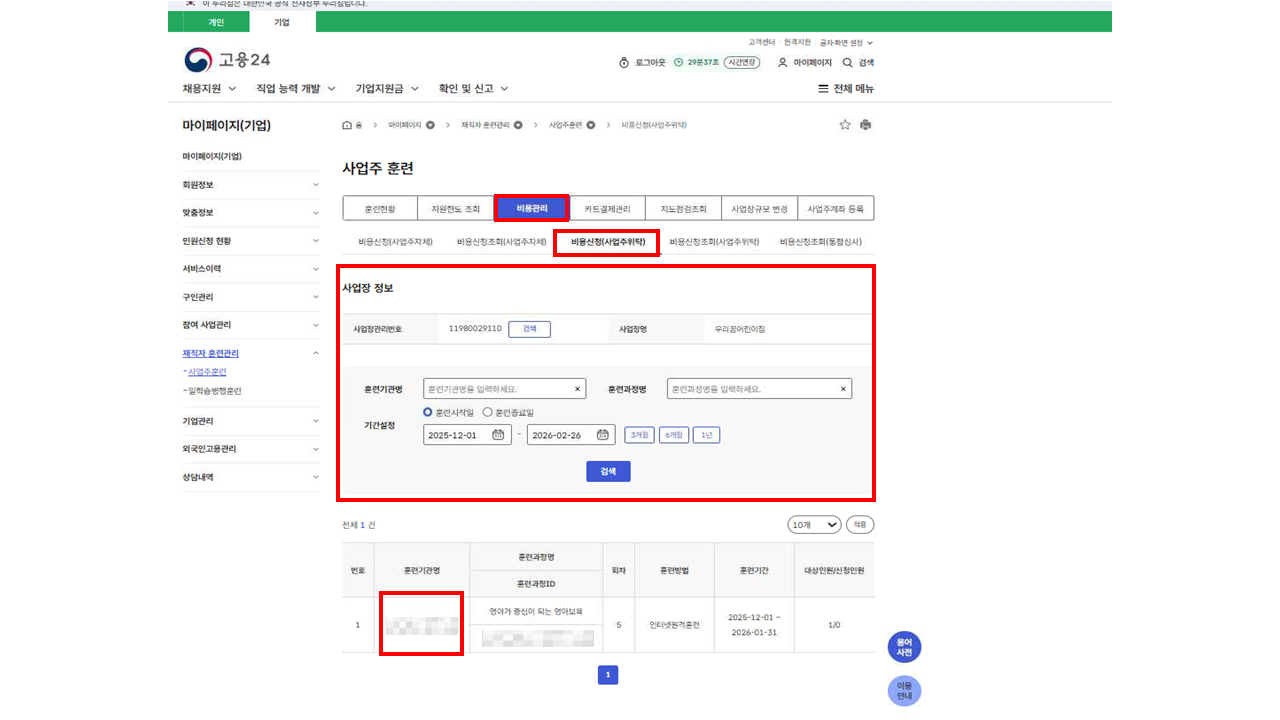Open 전체 메뉴 hamburger icon
Viewport: 1280px width, 720px height.
click(x=823, y=89)
